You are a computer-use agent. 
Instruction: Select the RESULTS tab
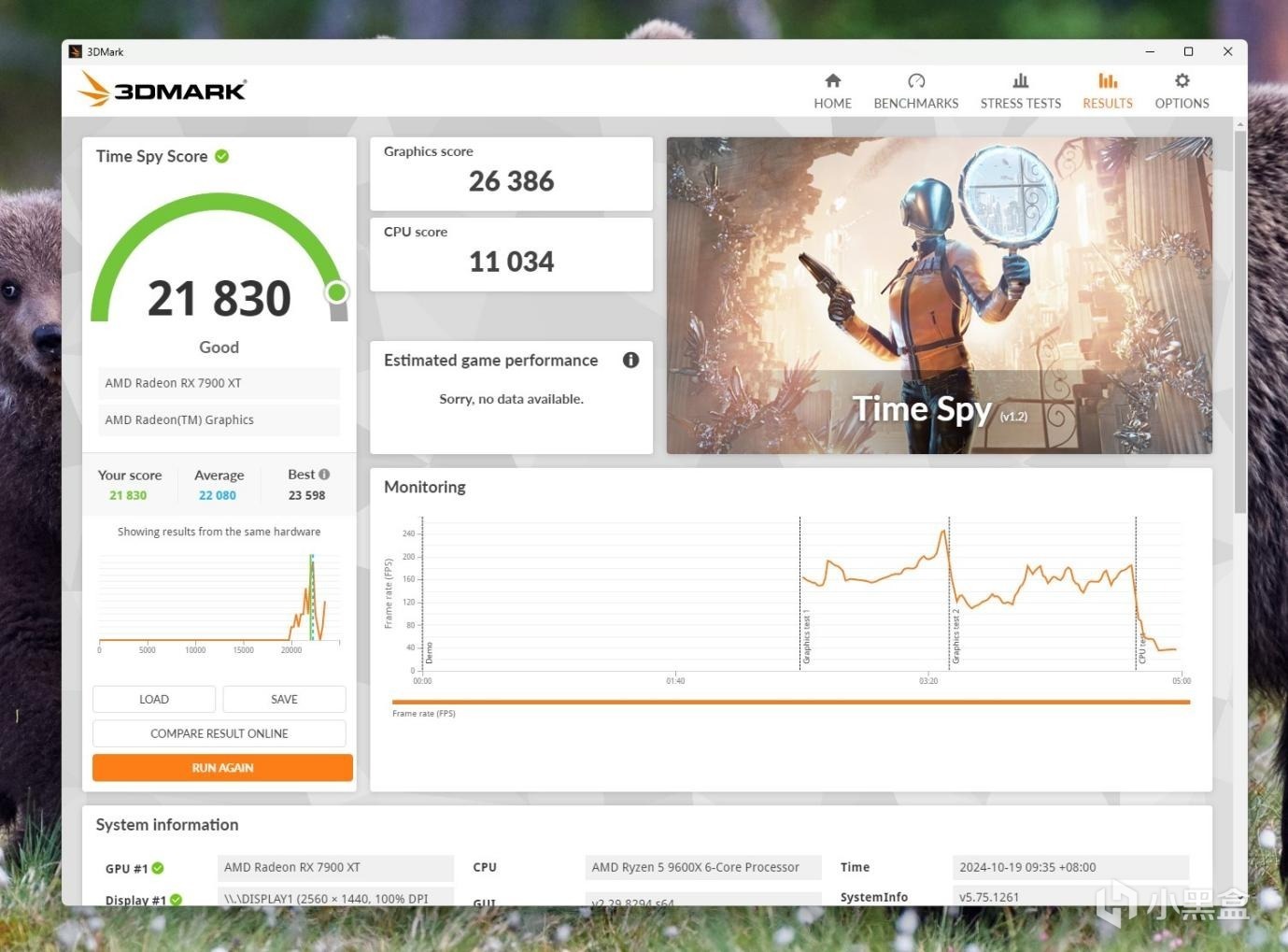[x=1107, y=92]
